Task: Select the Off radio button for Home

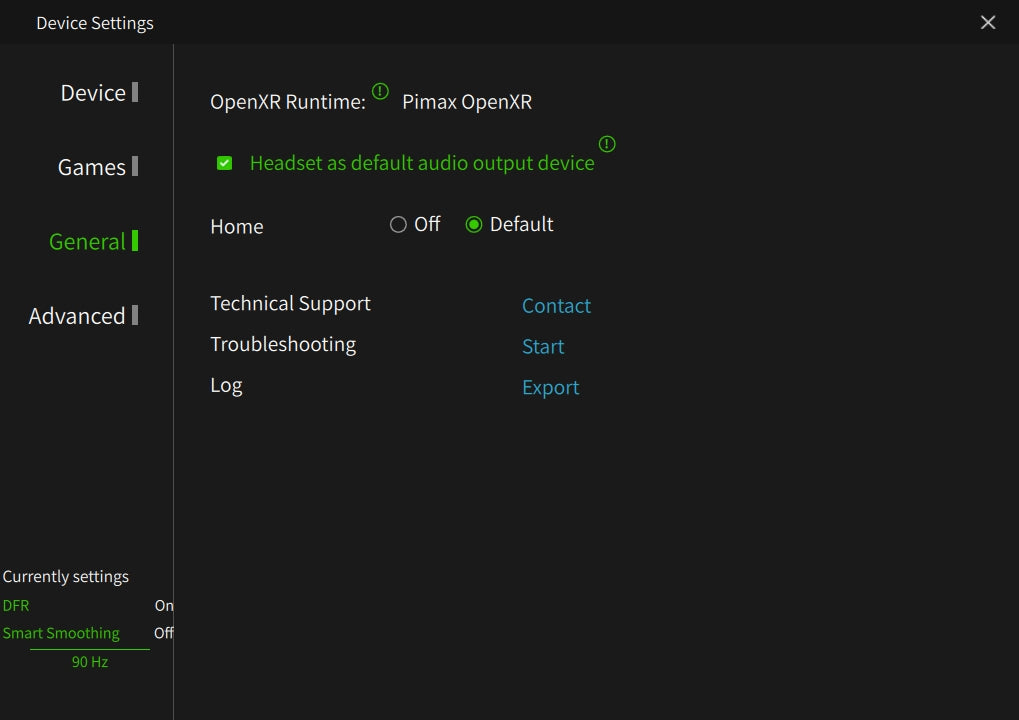Action: click(398, 225)
